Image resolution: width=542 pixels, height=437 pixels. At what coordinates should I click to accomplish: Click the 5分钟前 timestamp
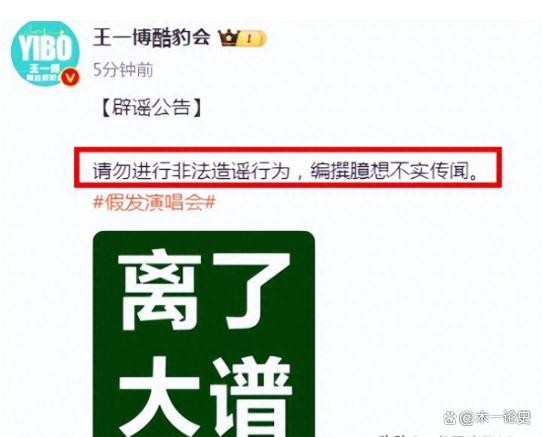pyautogui.click(x=123, y=70)
